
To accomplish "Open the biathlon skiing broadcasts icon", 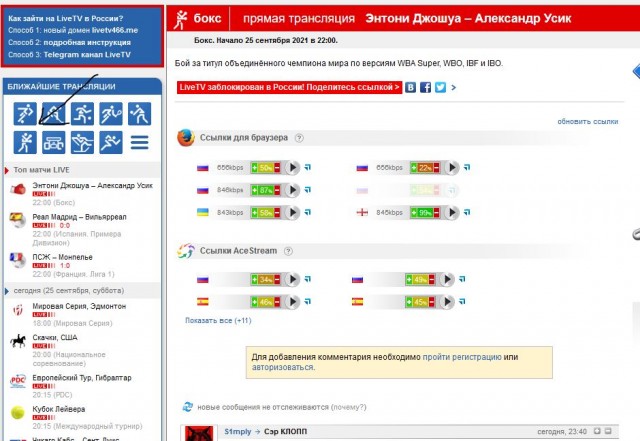I will pos(82,143).
